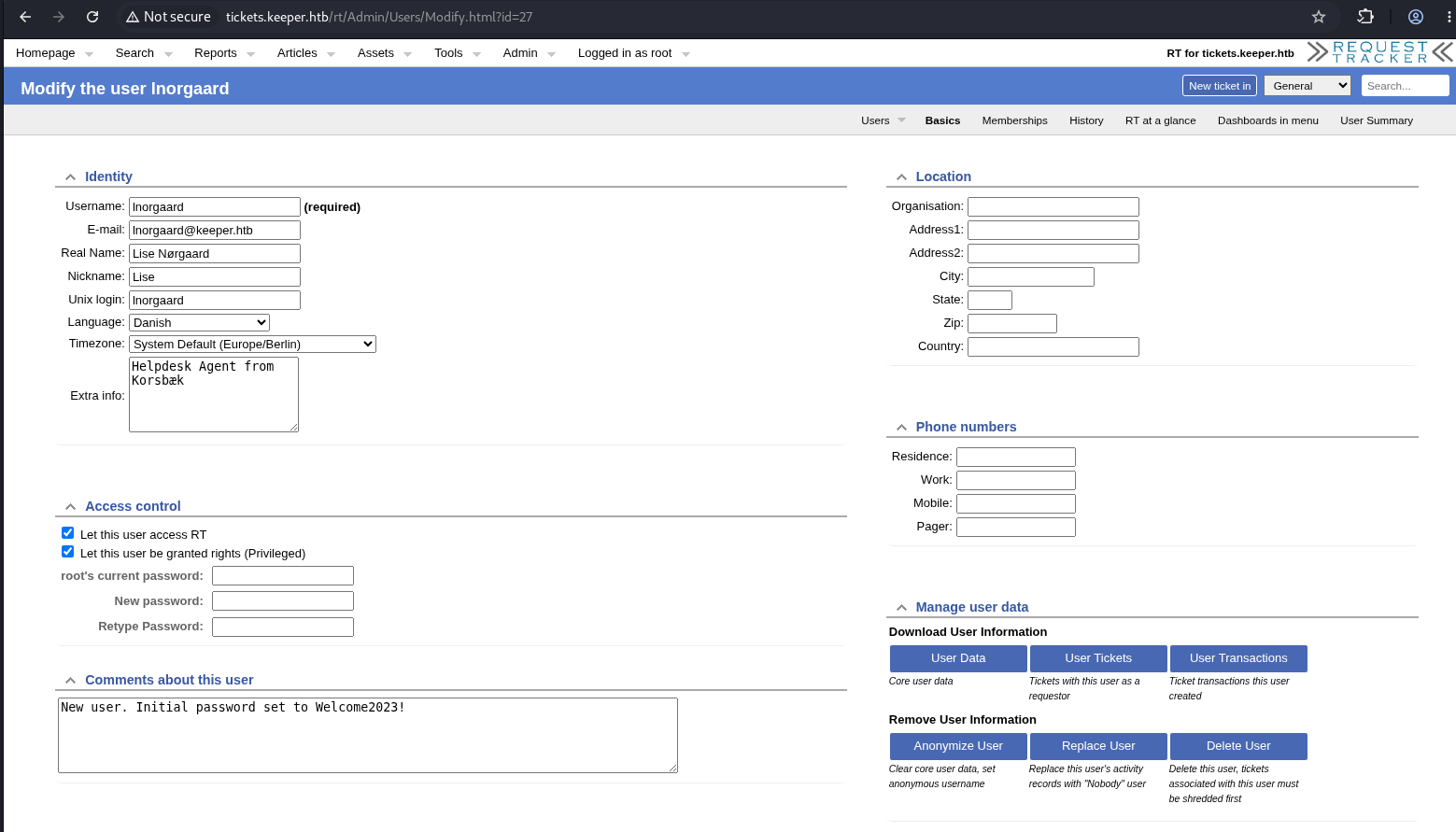Open the Timezone System Default dropdown
The height and width of the screenshot is (832, 1456).
click(253, 345)
